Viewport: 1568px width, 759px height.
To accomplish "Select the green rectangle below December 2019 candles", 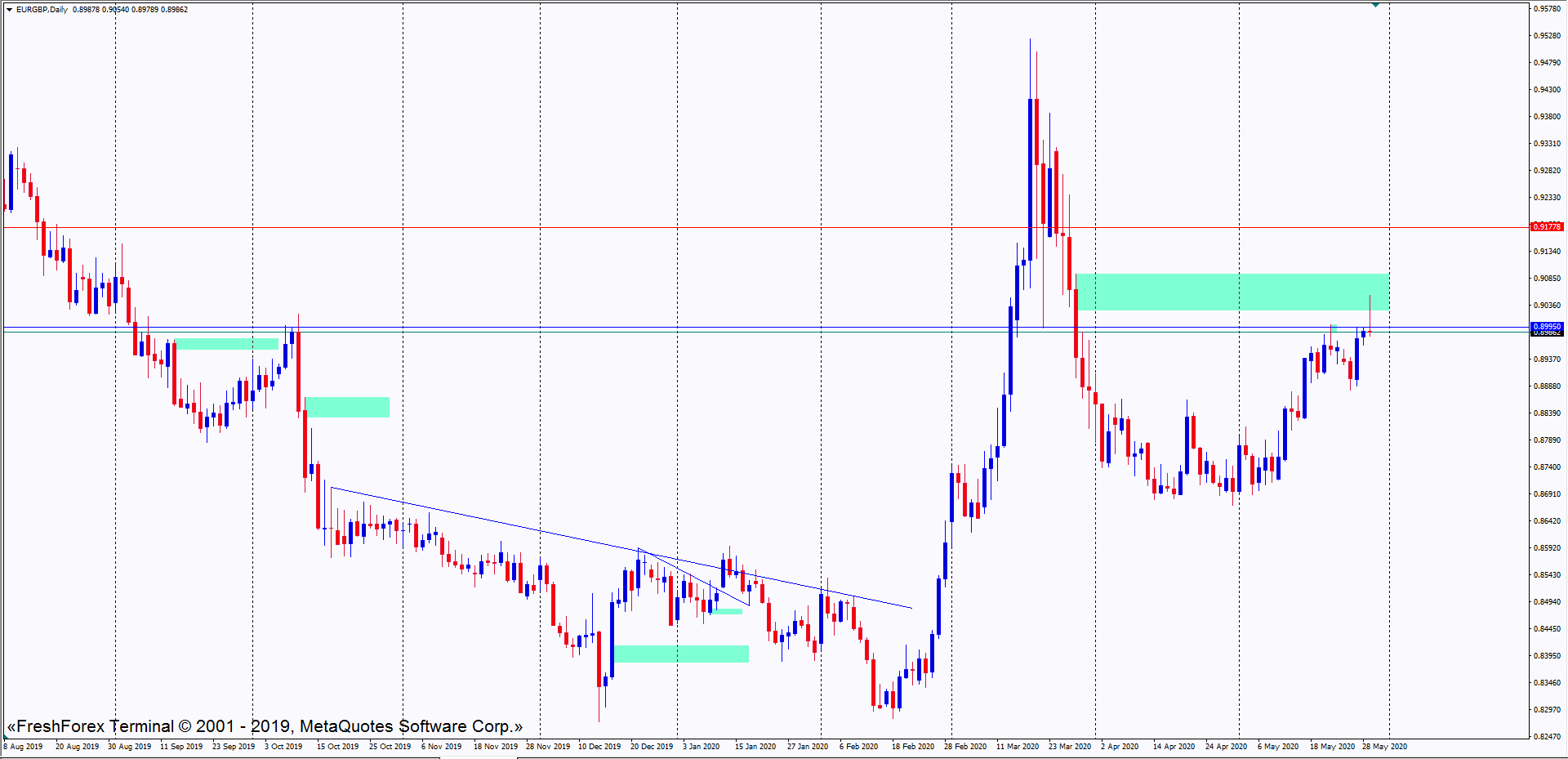I will (680, 654).
